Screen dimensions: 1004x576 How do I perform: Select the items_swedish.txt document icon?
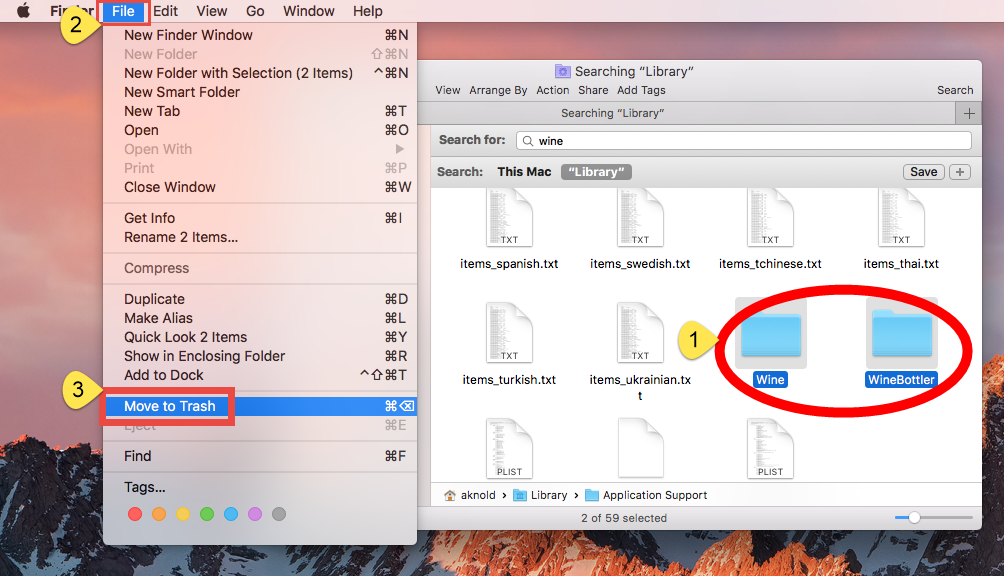(640, 216)
